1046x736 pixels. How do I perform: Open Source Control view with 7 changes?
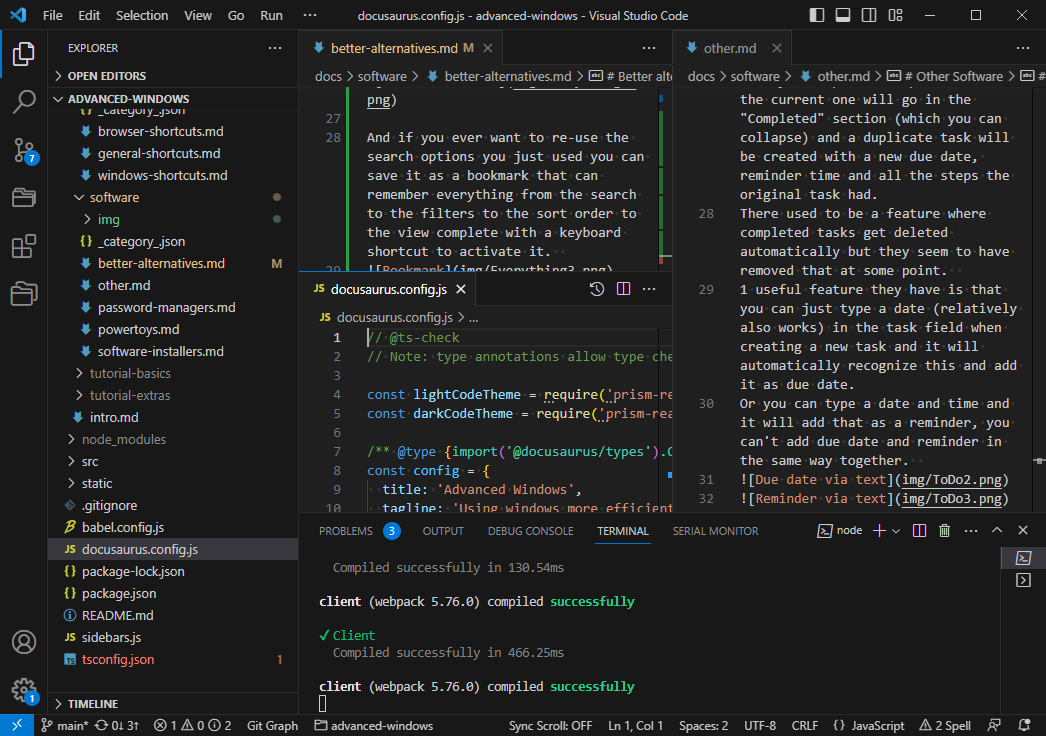23,150
